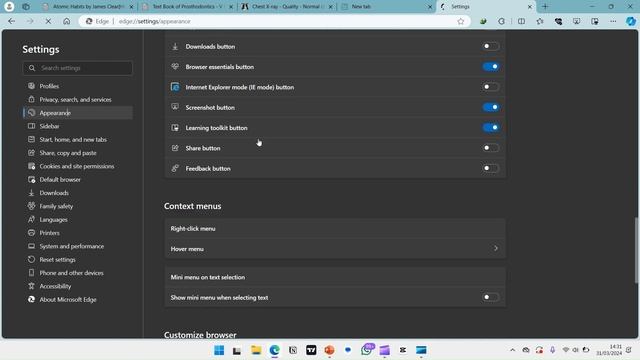
Task: Click the Default browser icon
Action: (x=31, y=180)
